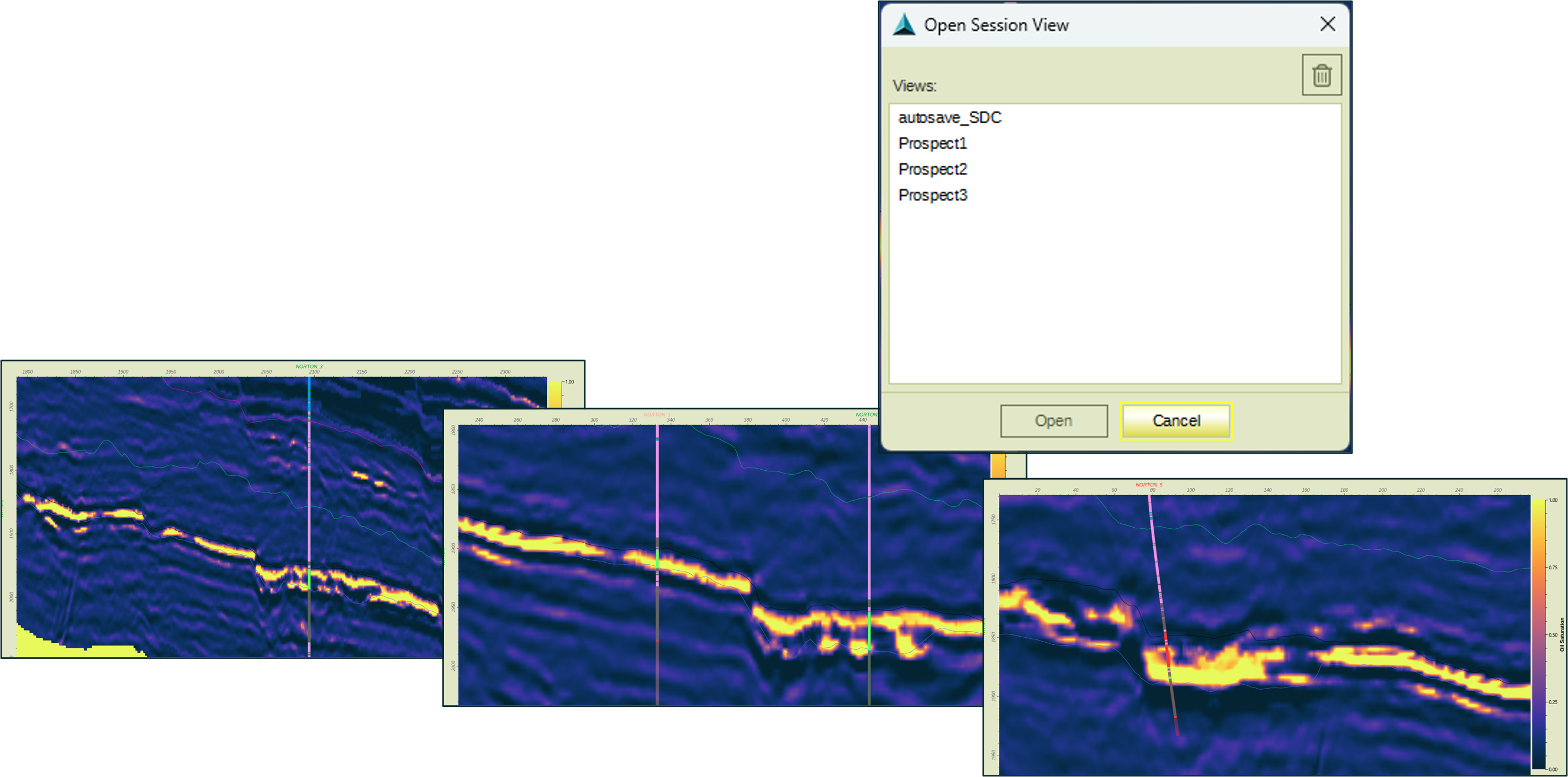
Task: Click the trash delete view icon
Action: click(1322, 75)
